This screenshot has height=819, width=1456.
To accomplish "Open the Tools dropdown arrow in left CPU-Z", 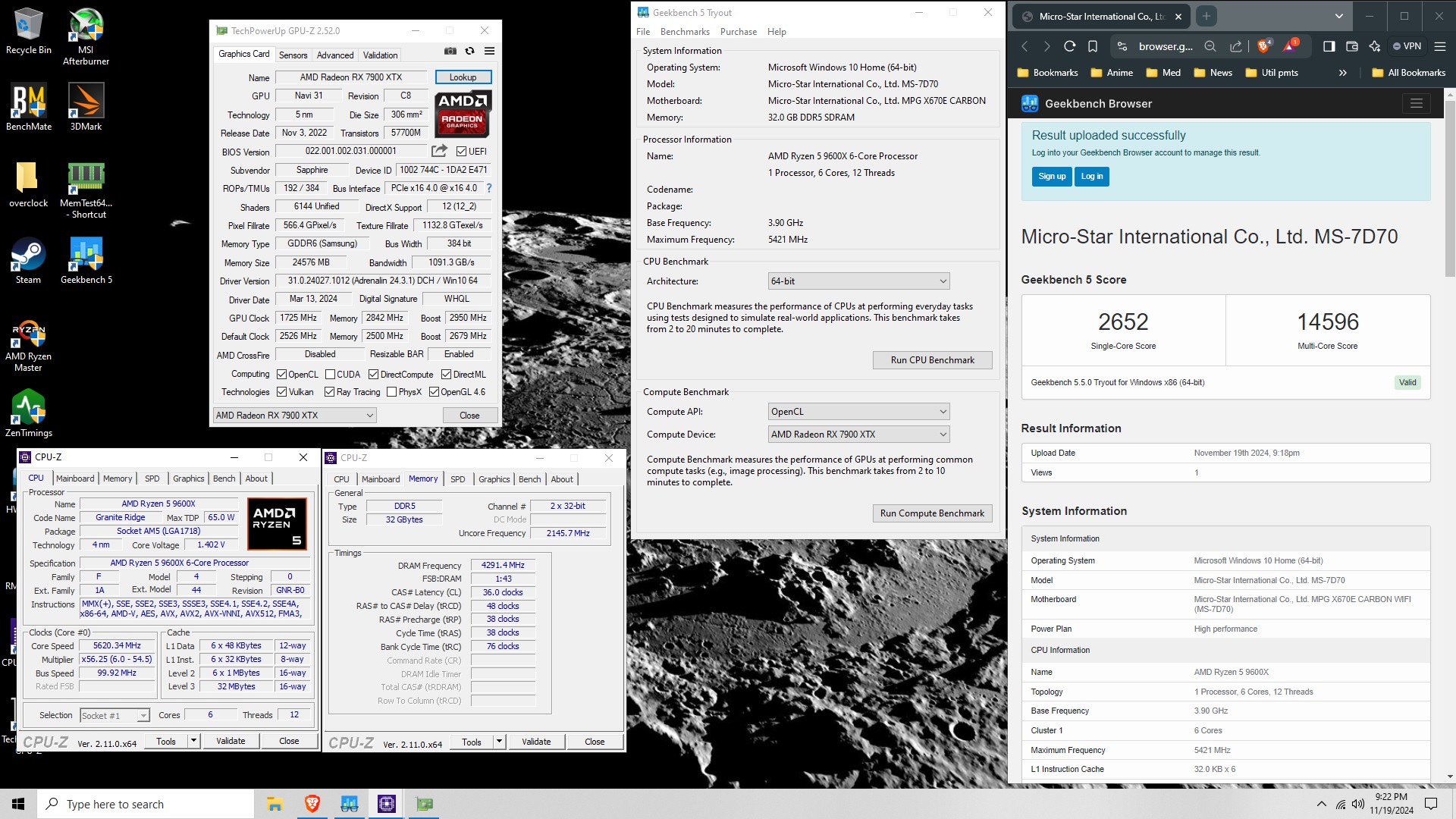I will pyautogui.click(x=193, y=741).
